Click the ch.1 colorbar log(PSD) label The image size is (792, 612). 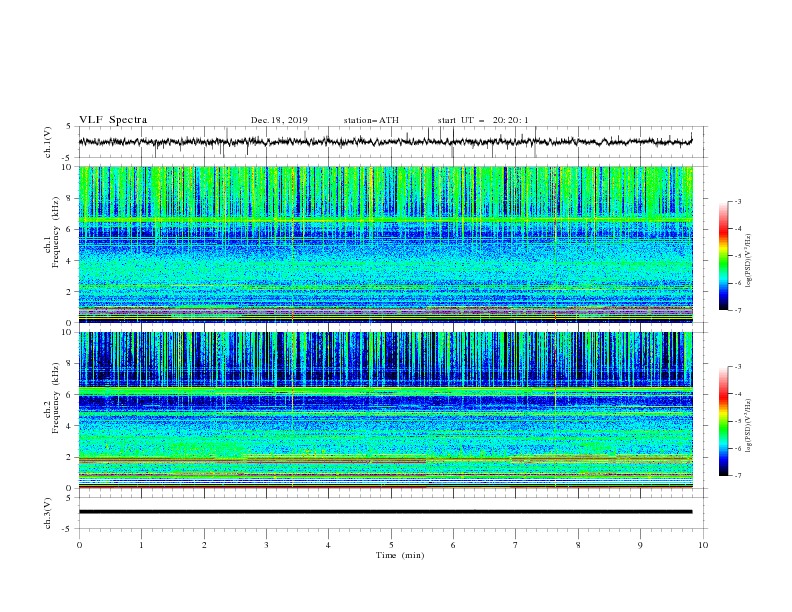748,261
